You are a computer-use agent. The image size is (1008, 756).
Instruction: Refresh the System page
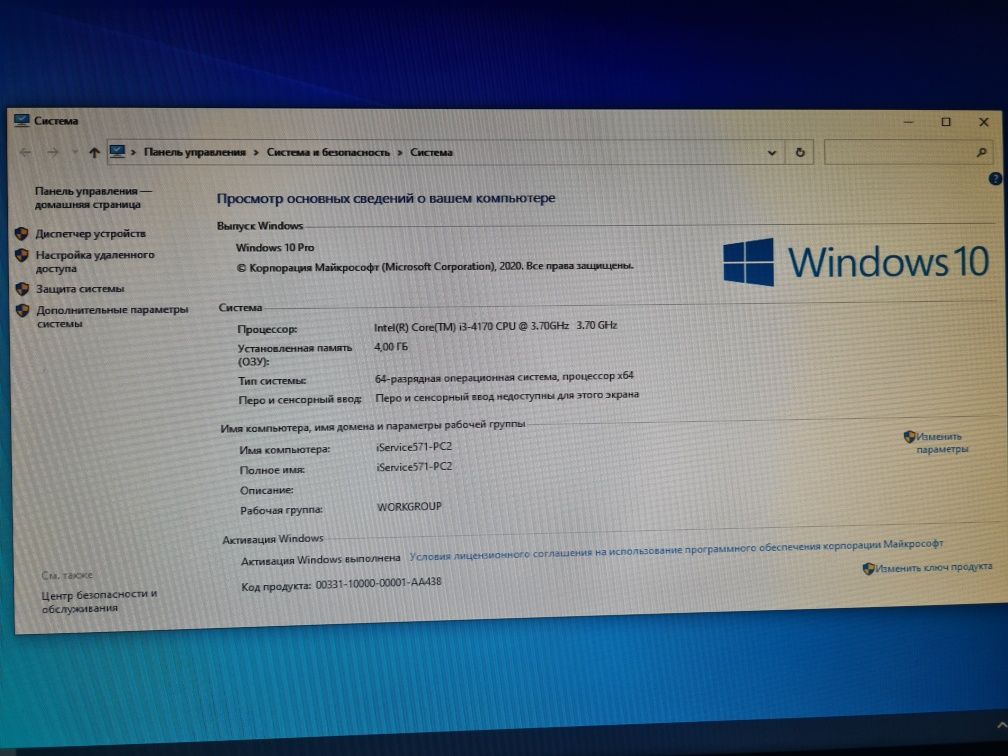[800, 152]
